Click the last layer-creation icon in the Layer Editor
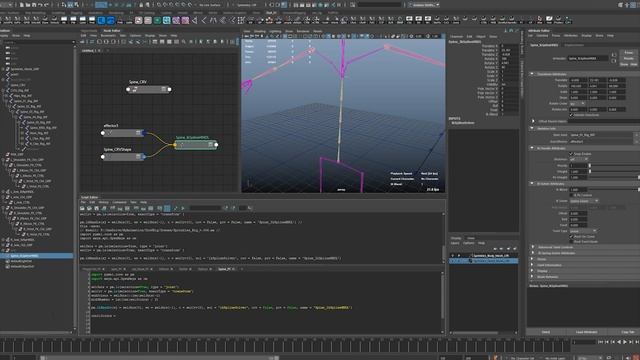 click(515, 249)
